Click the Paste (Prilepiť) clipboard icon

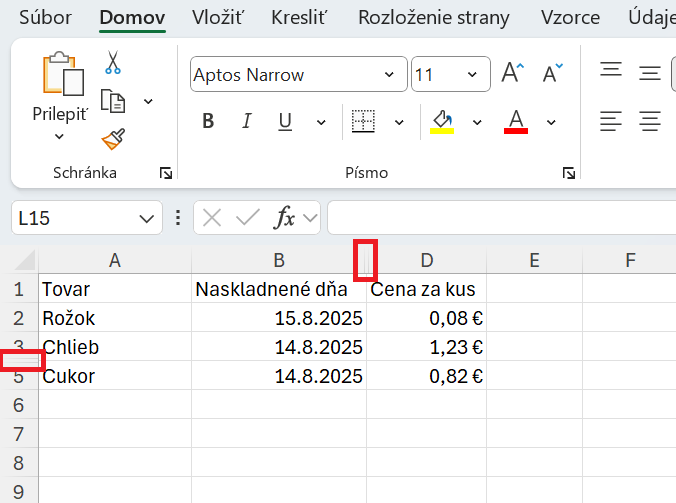63,73
